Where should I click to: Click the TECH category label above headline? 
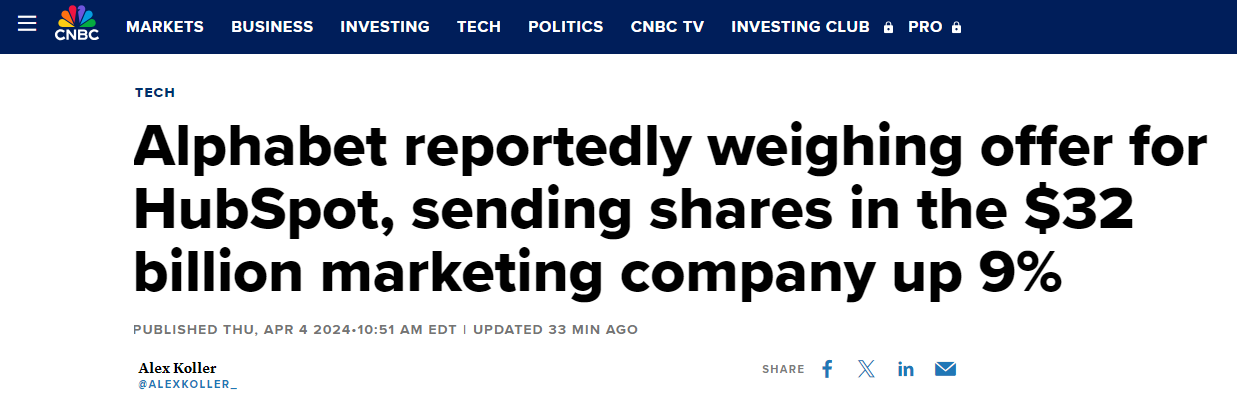coord(155,93)
